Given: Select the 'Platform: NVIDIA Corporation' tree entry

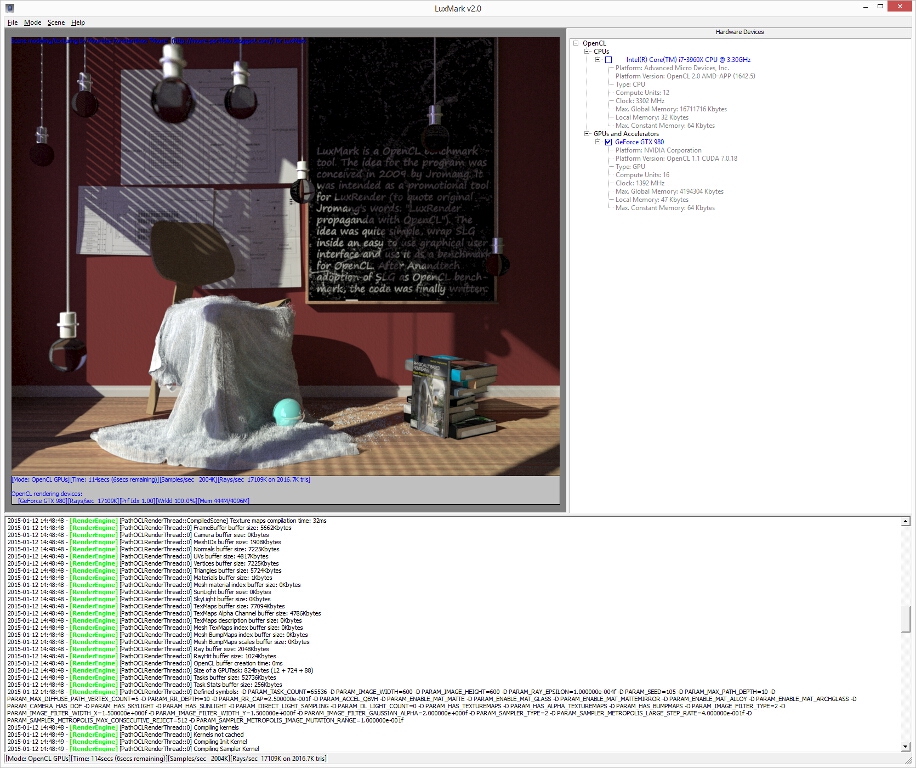Looking at the screenshot, I should pyautogui.click(x=659, y=150).
